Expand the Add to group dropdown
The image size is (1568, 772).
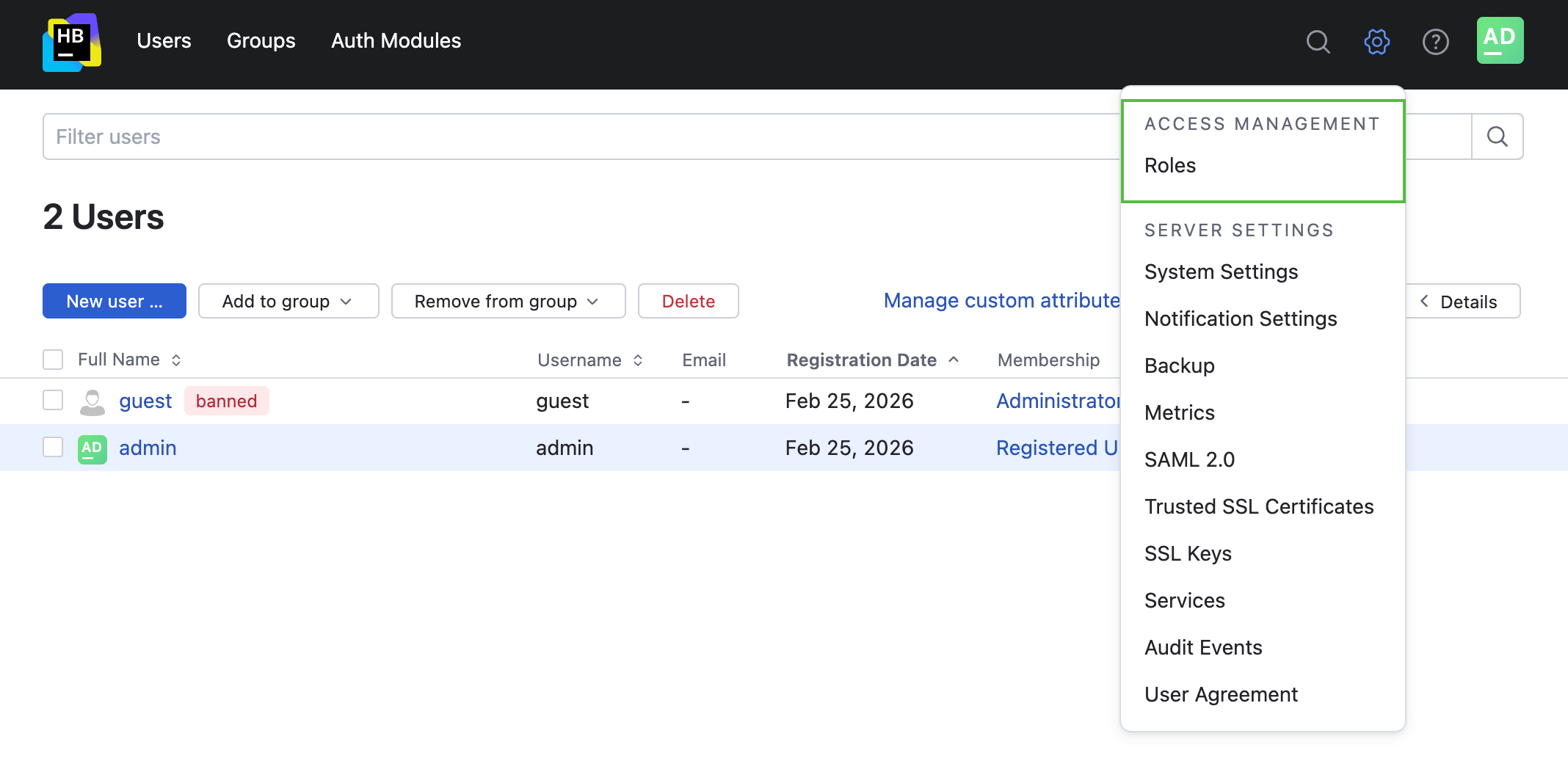coord(288,302)
